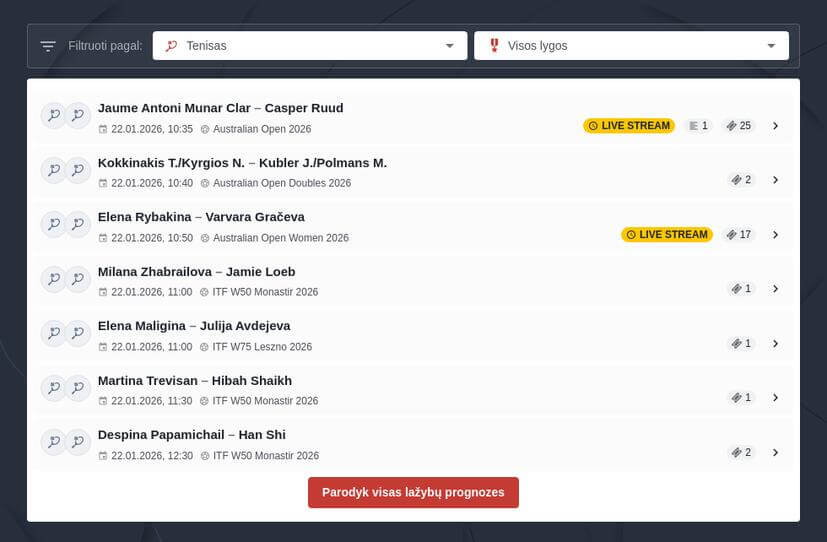
Task: Click Australian Open 2026 tournament label
Action: tap(261, 129)
